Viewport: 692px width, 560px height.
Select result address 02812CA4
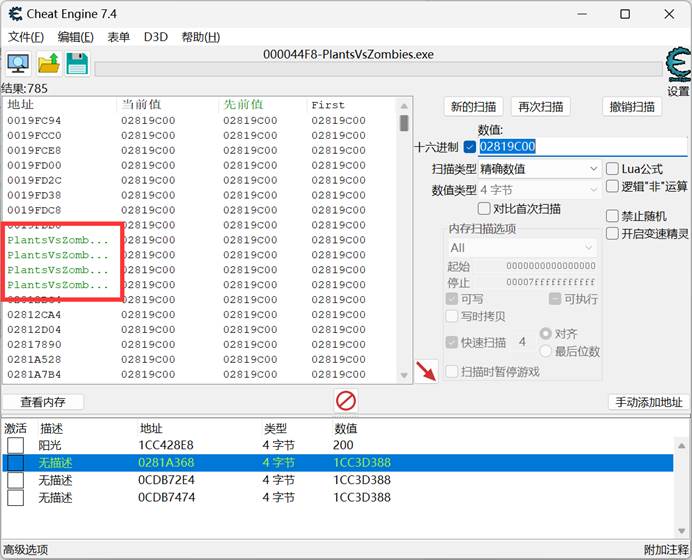(x=34, y=315)
